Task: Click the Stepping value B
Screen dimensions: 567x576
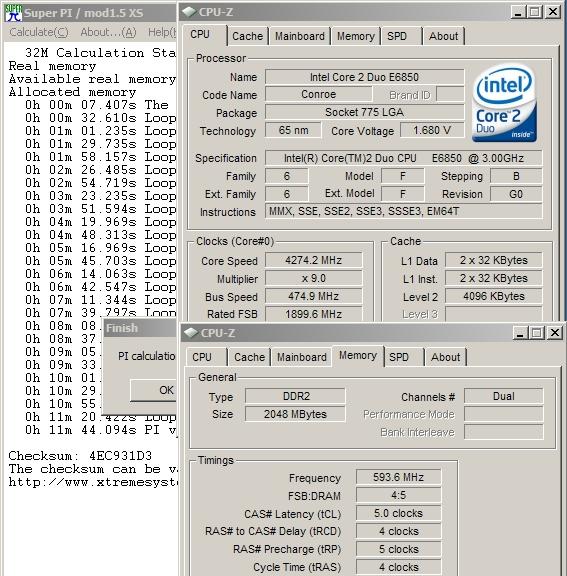Action: click(x=516, y=176)
